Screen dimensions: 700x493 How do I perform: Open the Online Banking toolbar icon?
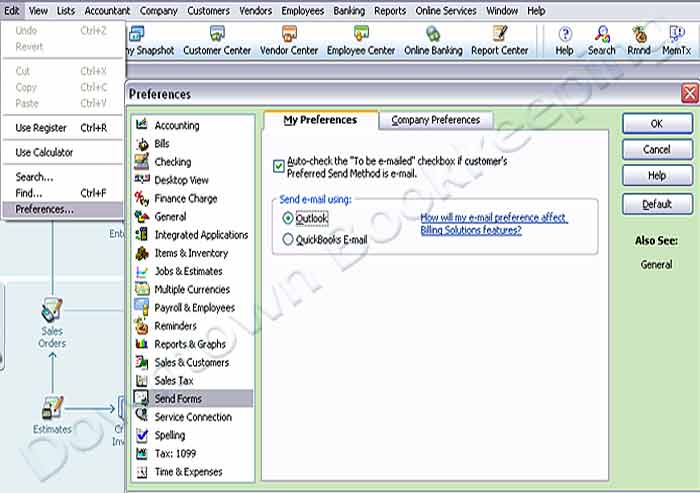(433, 34)
